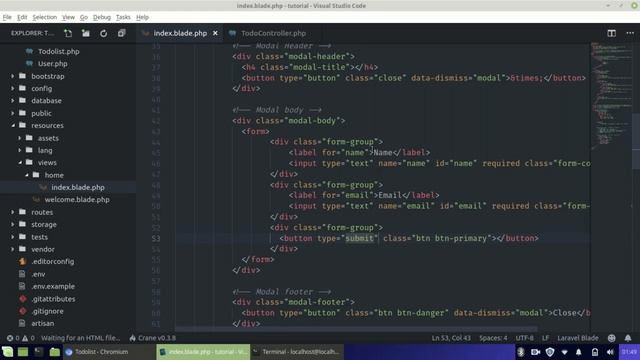Open the Selection menu
This screenshot has width=640, height=360.
[44, 17]
